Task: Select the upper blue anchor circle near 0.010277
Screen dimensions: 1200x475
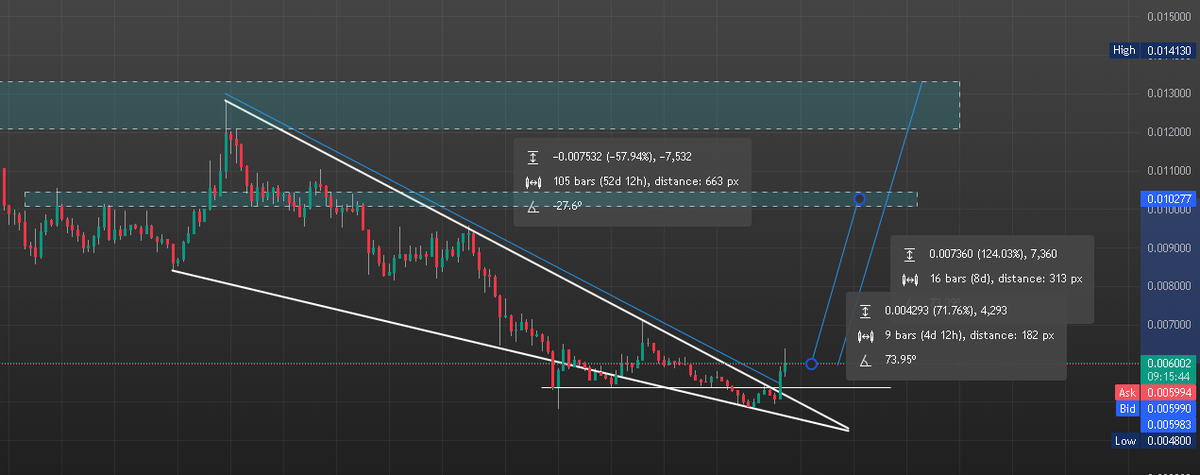Action: click(859, 199)
